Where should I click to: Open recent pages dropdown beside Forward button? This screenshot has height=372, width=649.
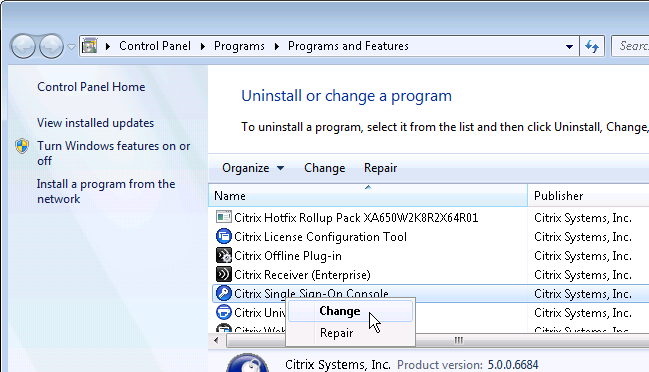(71, 47)
